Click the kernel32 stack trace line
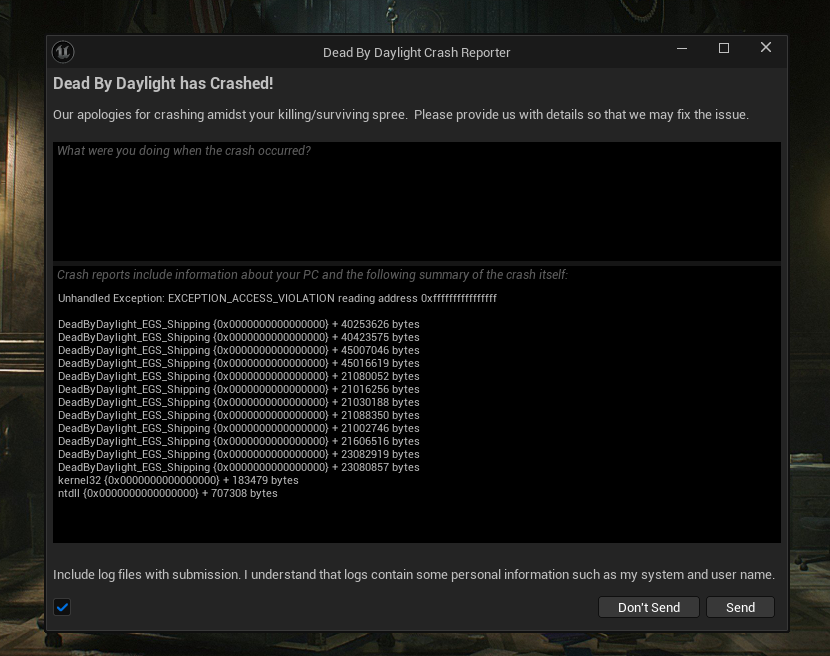 pos(178,480)
